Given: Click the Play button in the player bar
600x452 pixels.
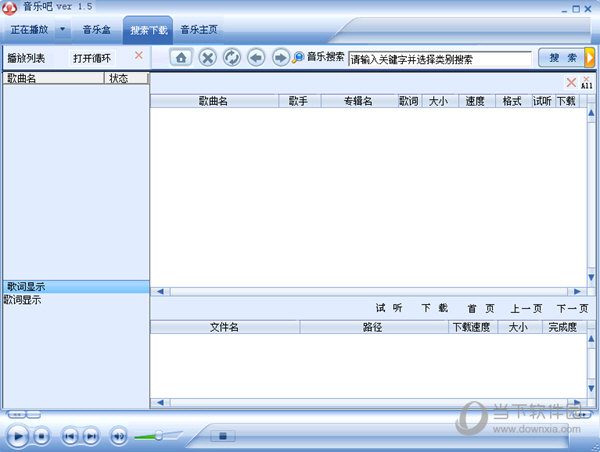Looking at the screenshot, I should coord(18,436).
